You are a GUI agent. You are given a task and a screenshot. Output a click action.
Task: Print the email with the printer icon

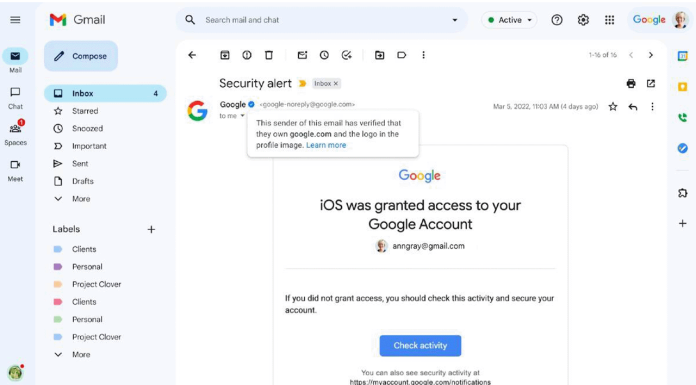click(631, 83)
